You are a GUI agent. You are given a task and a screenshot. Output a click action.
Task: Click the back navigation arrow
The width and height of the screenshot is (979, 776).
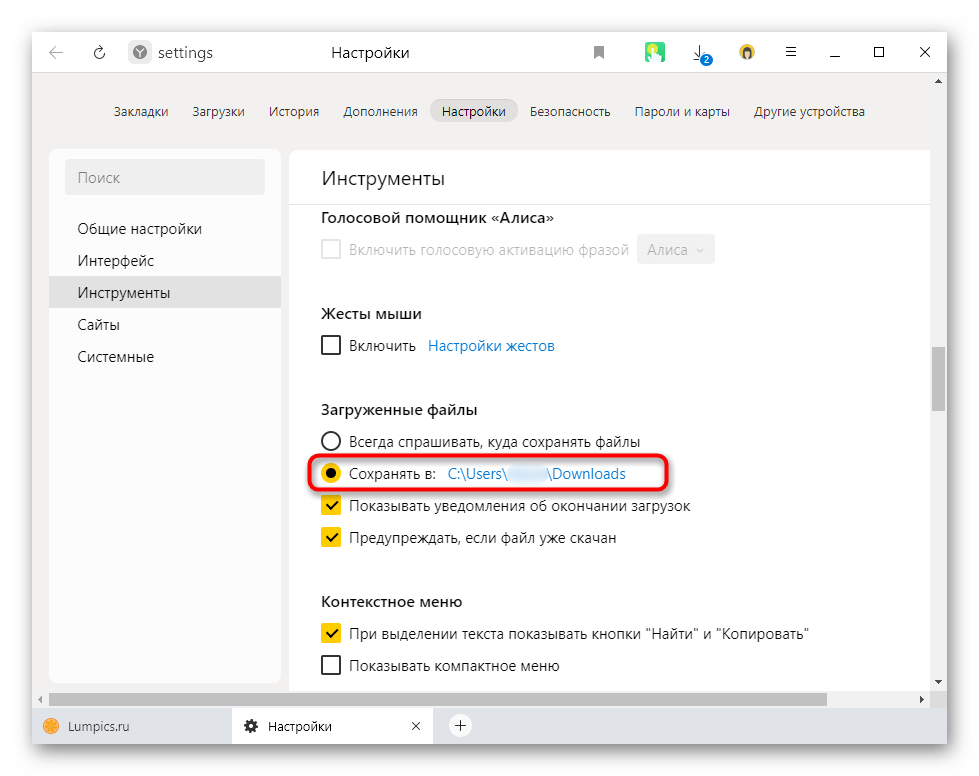click(56, 53)
